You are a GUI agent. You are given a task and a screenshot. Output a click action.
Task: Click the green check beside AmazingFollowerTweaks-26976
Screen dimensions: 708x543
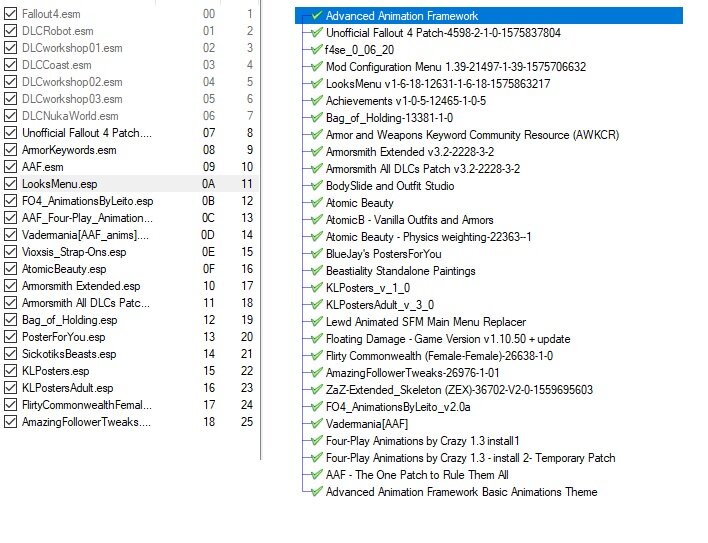[x=317, y=373]
